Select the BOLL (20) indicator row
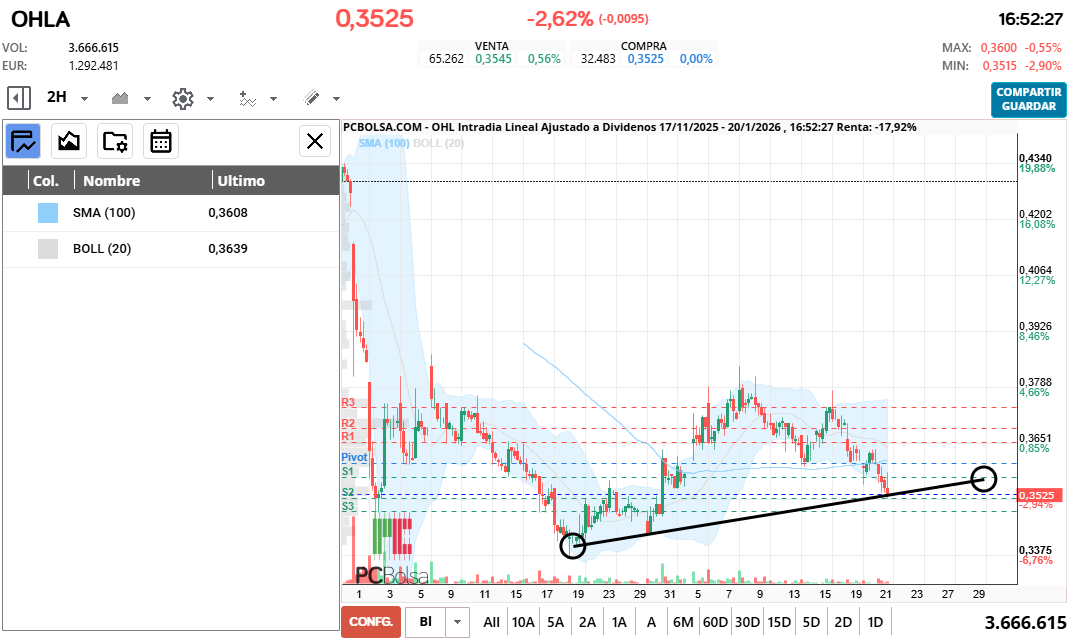The image size is (1082, 643). [x=170, y=249]
